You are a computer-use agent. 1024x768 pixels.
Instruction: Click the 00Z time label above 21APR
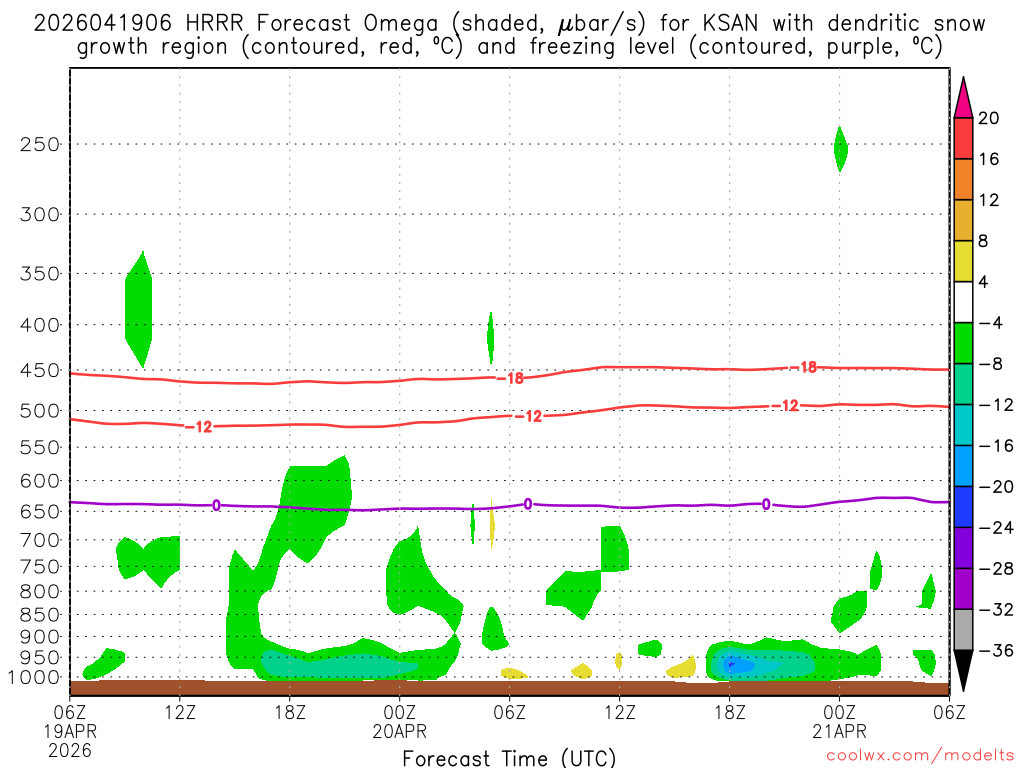coord(840,712)
